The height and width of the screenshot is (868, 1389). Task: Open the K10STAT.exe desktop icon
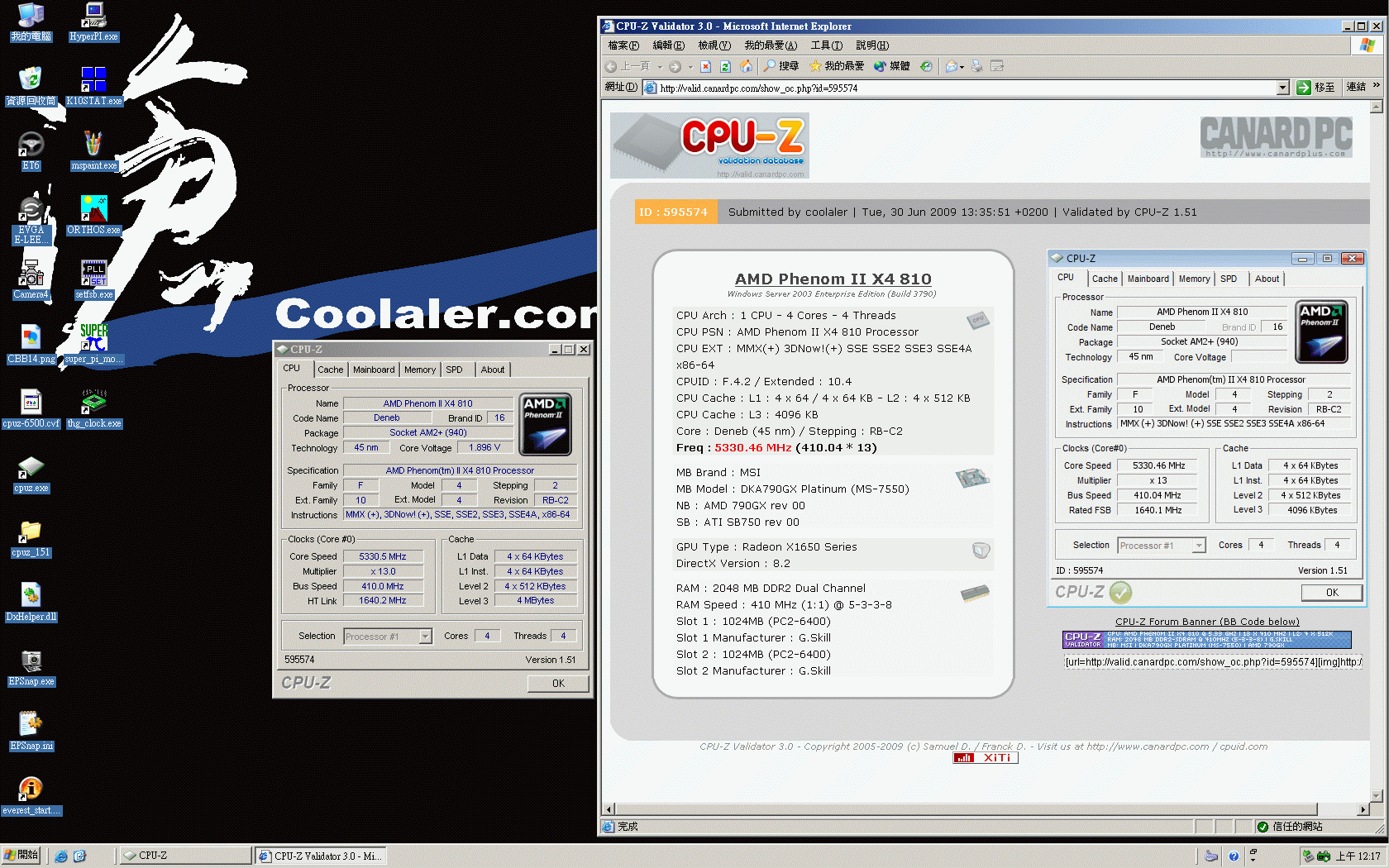pos(93,86)
